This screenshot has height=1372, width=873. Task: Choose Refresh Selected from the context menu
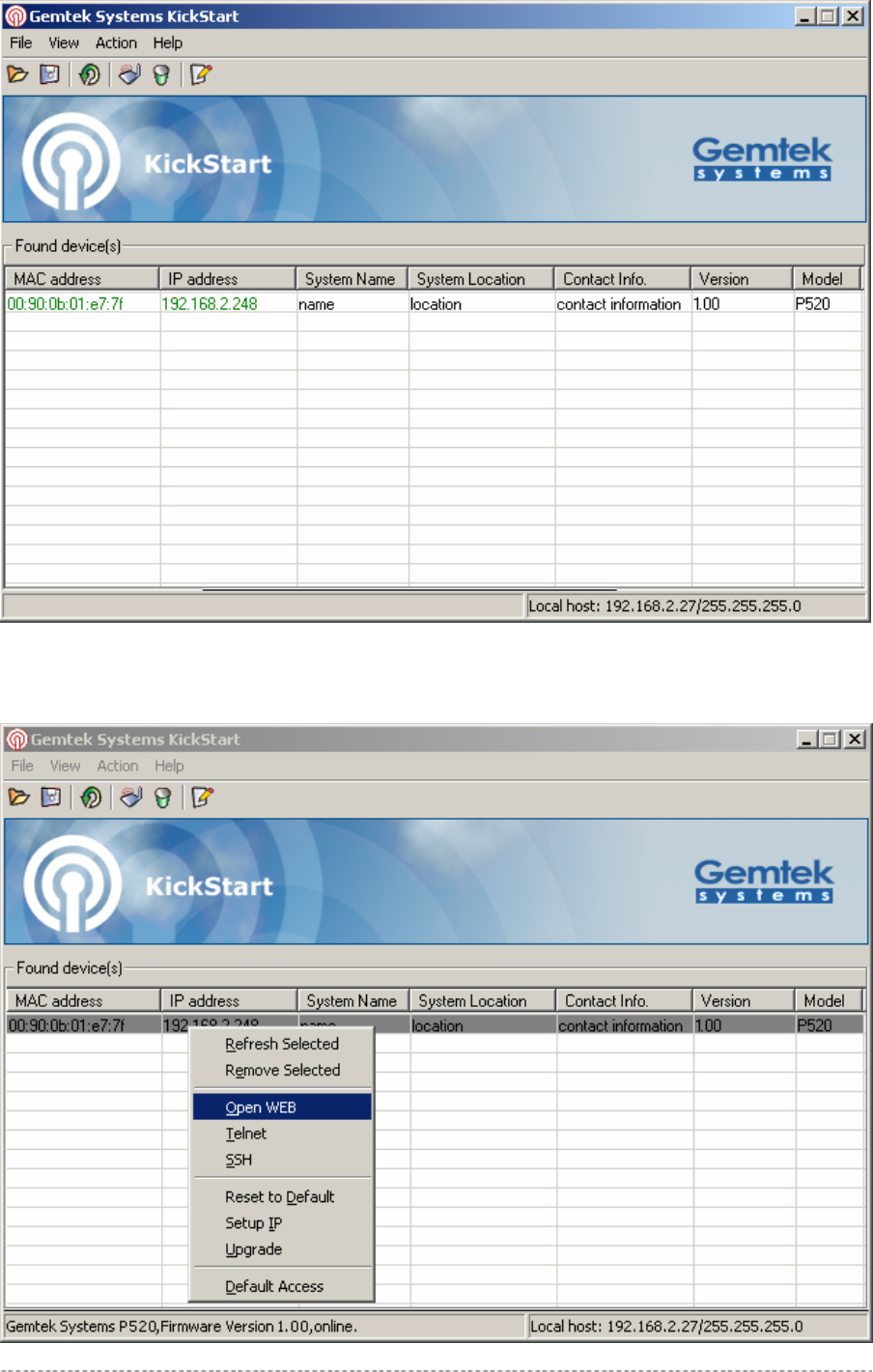pyautogui.click(x=282, y=1044)
